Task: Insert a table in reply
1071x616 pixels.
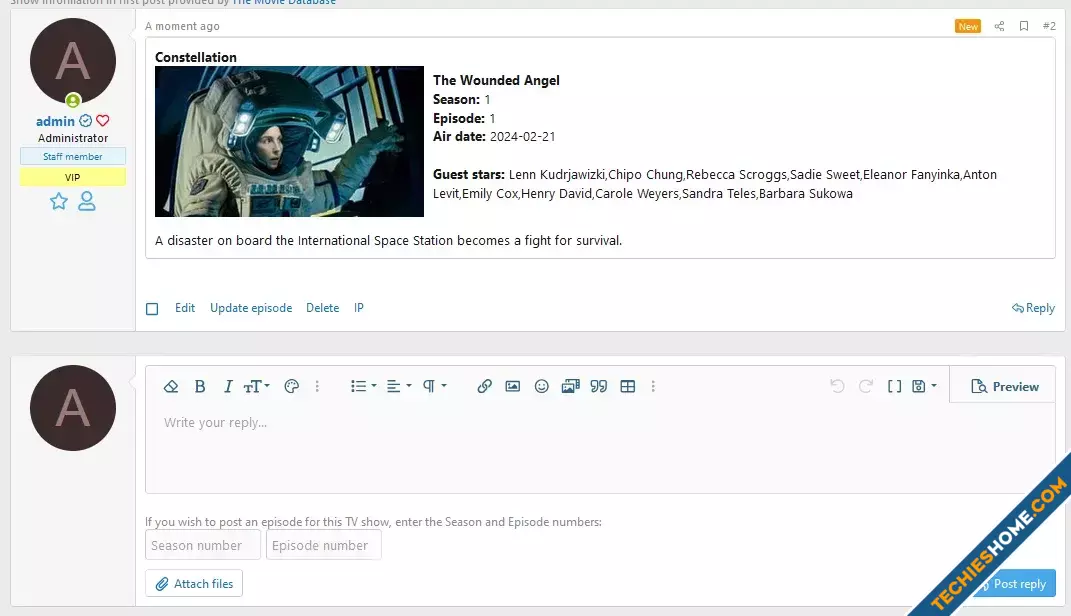Action: click(628, 387)
